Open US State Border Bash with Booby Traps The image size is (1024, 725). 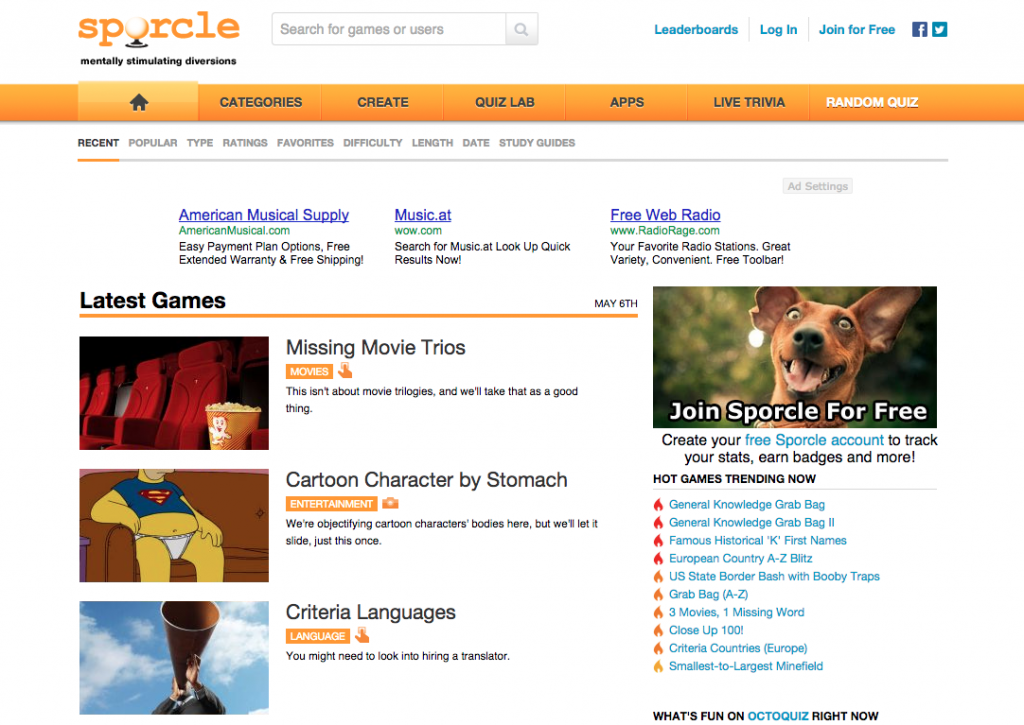pos(774,576)
